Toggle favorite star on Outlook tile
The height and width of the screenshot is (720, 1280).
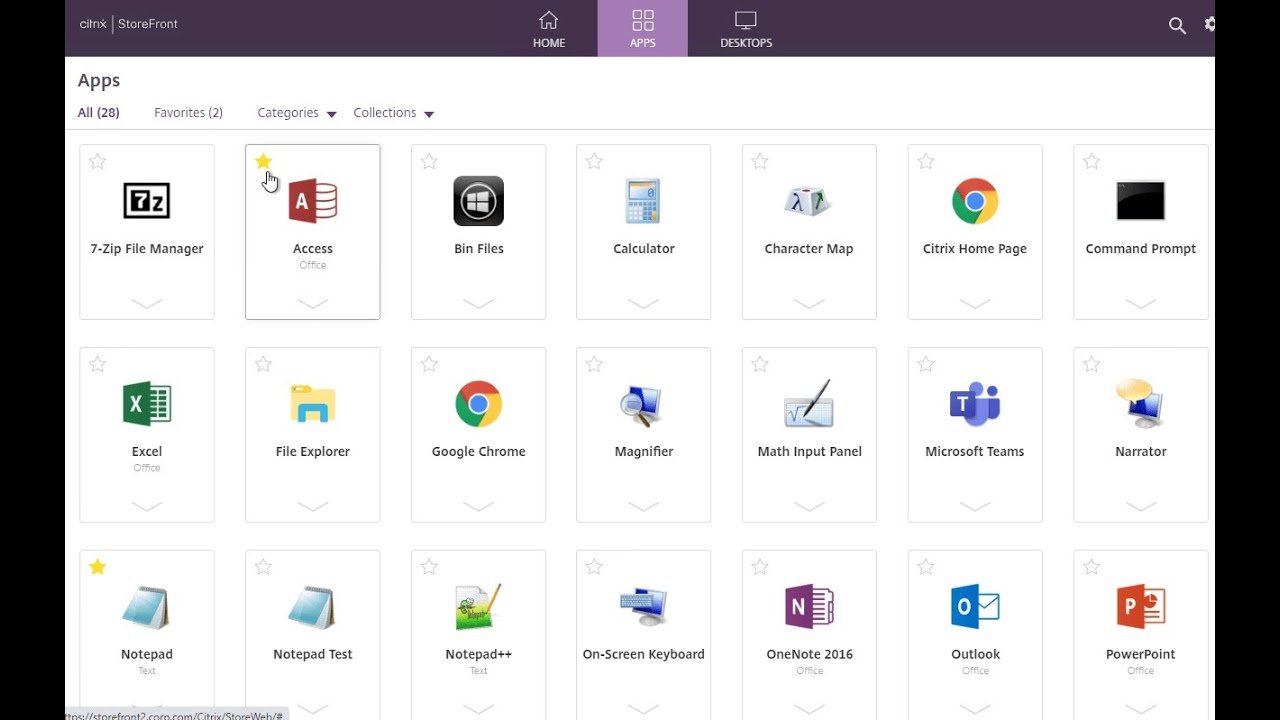coord(926,567)
